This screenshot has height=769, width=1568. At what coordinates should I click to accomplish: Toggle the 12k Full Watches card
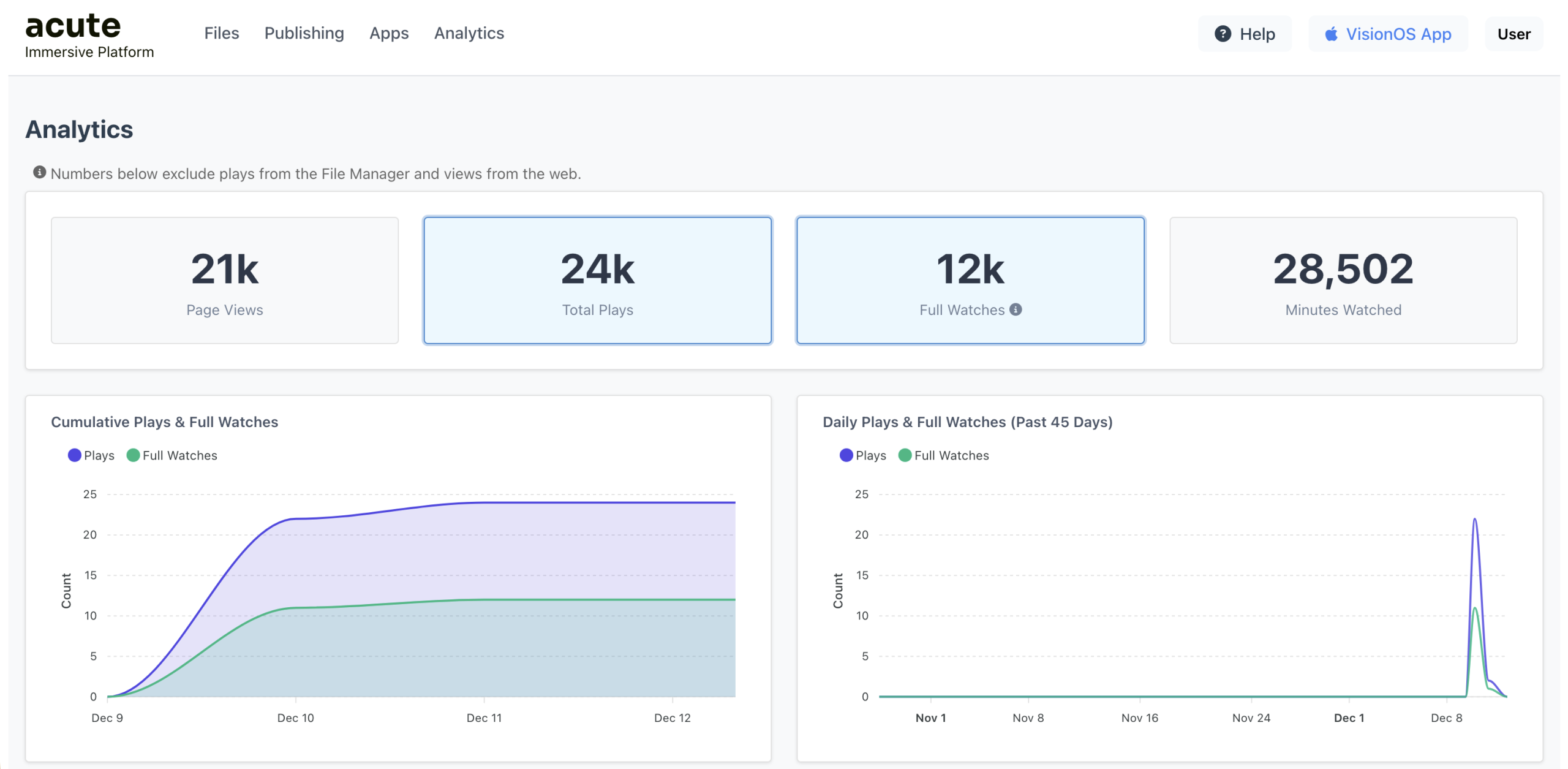click(x=970, y=281)
